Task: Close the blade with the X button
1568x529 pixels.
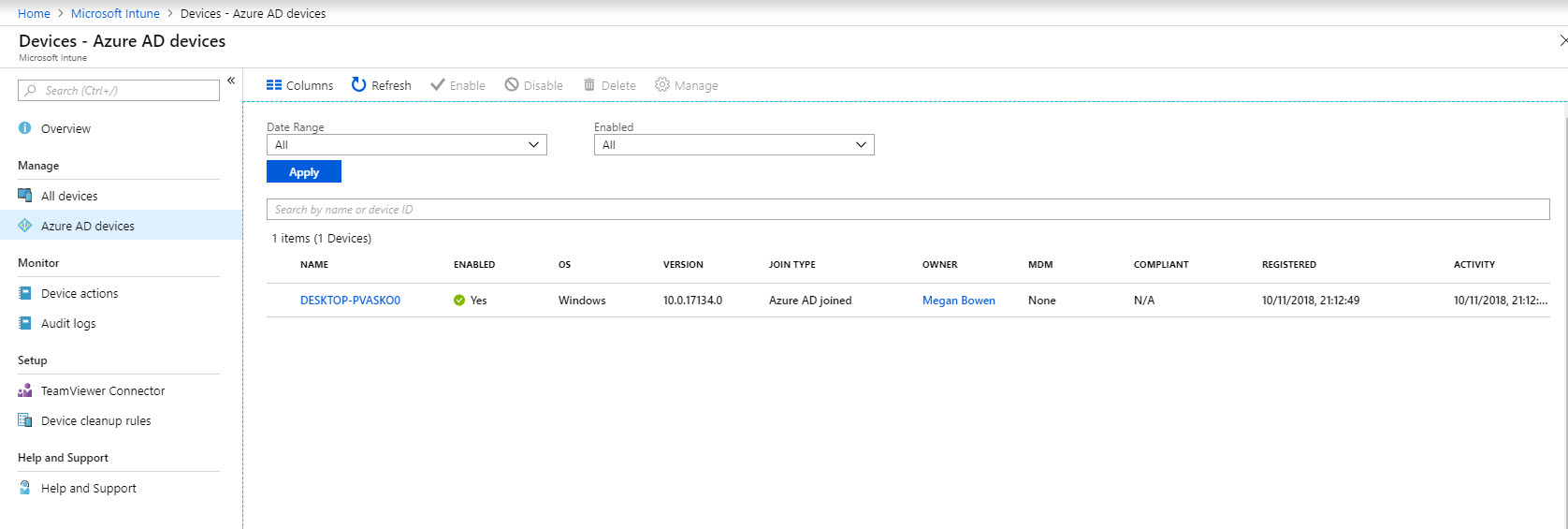Action: (1562, 40)
